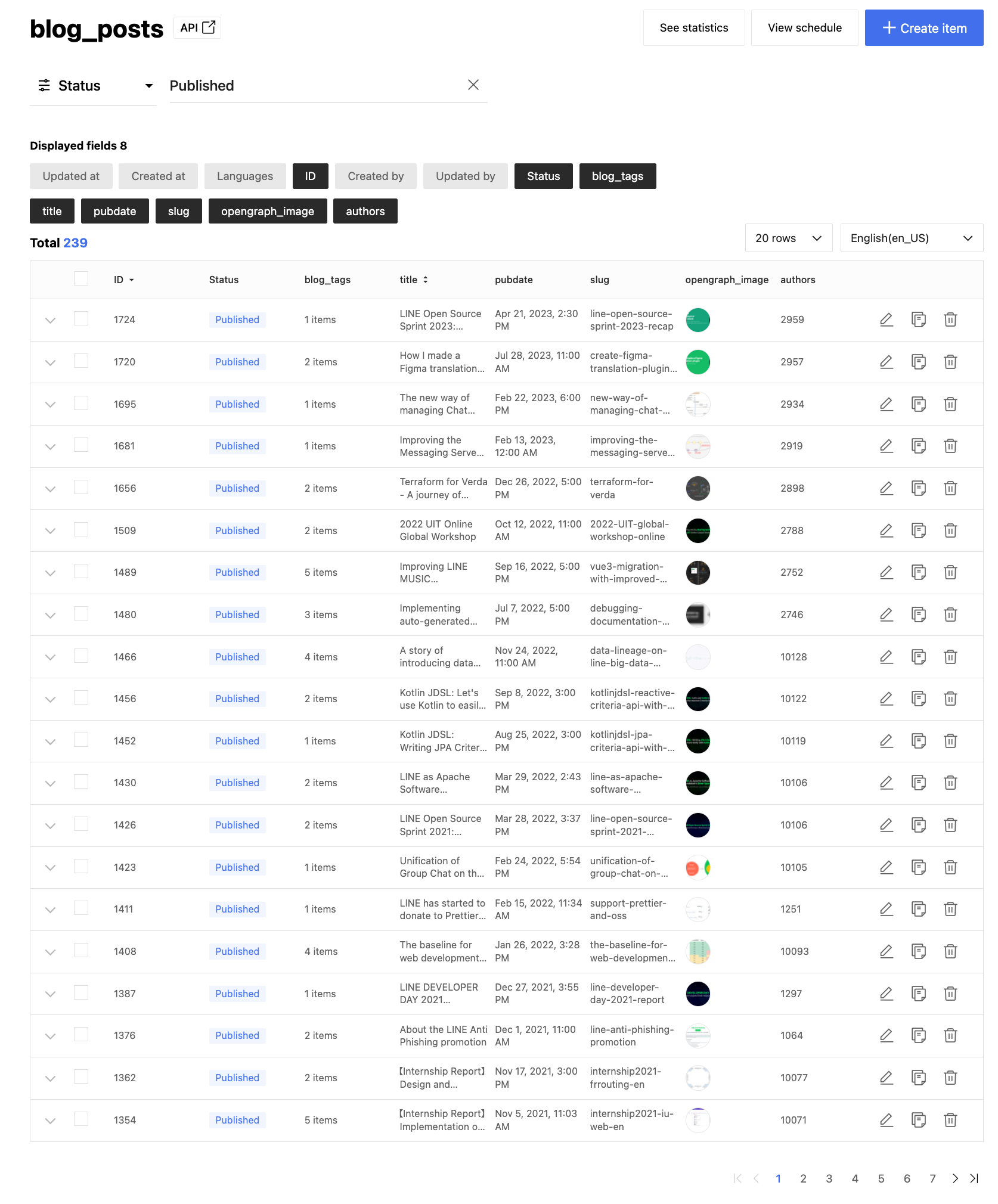Duplicate row 1466 via copy icon
998x1204 pixels.
[x=919, y=657]
